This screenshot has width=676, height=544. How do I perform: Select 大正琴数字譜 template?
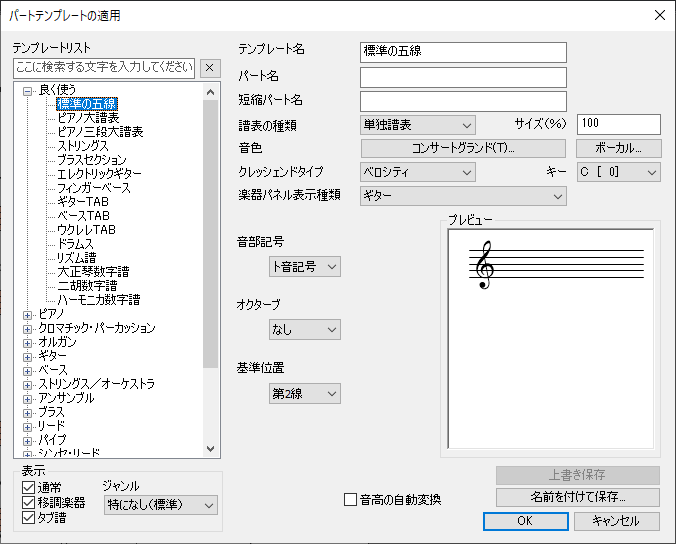94,272
